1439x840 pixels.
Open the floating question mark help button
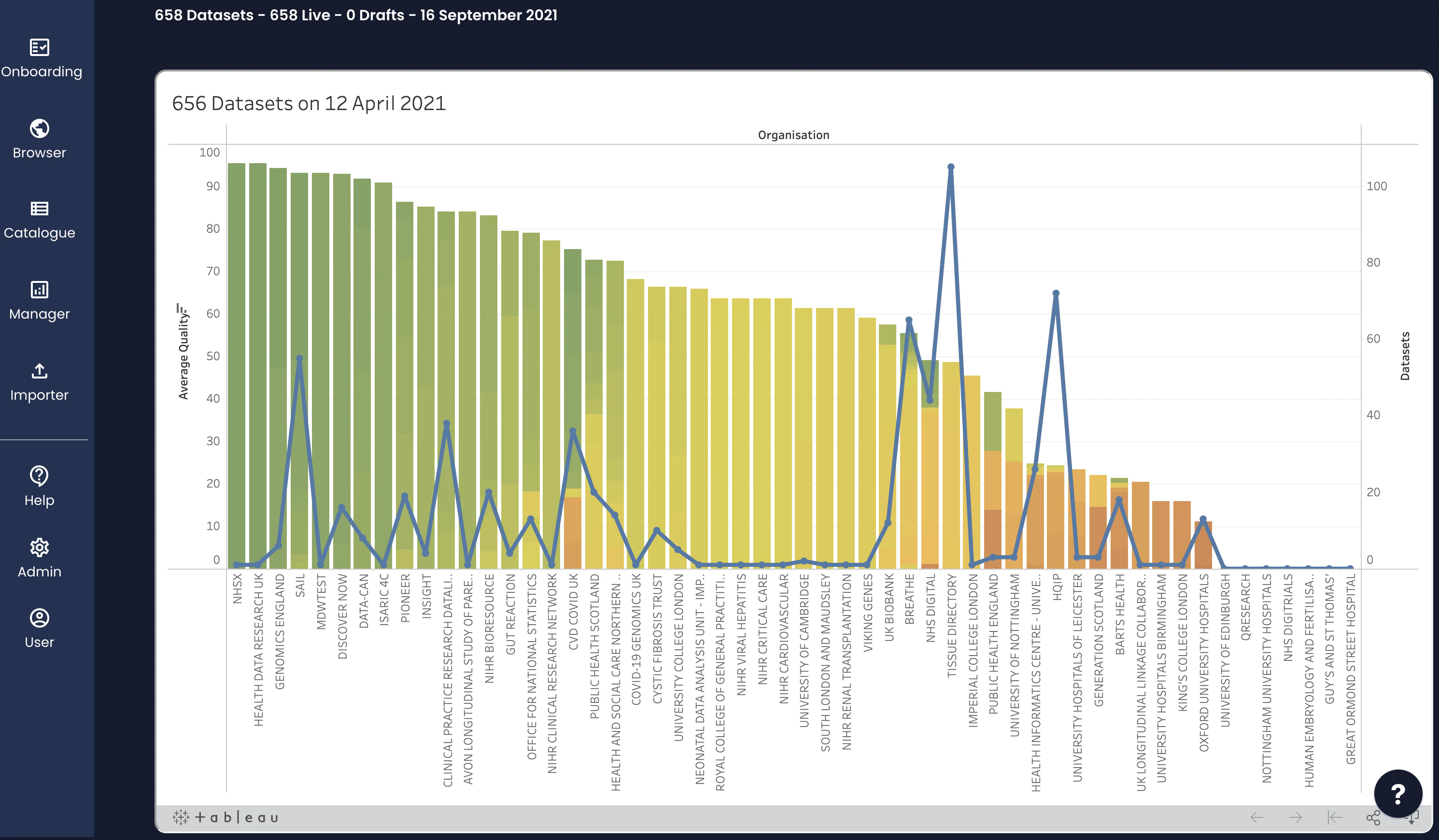pos(1397,793)
